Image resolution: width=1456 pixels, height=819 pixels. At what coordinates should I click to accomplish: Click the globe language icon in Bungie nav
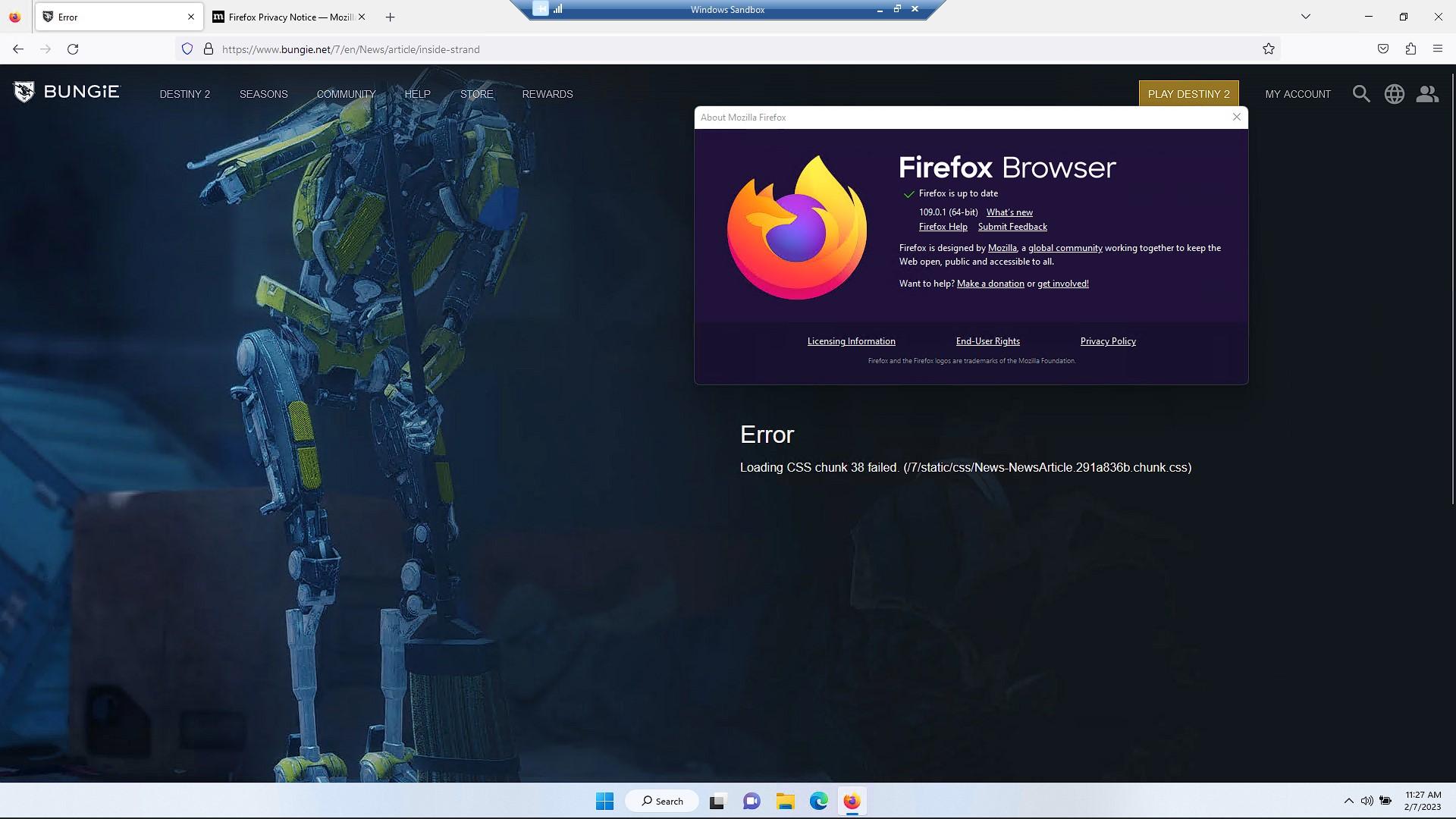click(1394, 93)
